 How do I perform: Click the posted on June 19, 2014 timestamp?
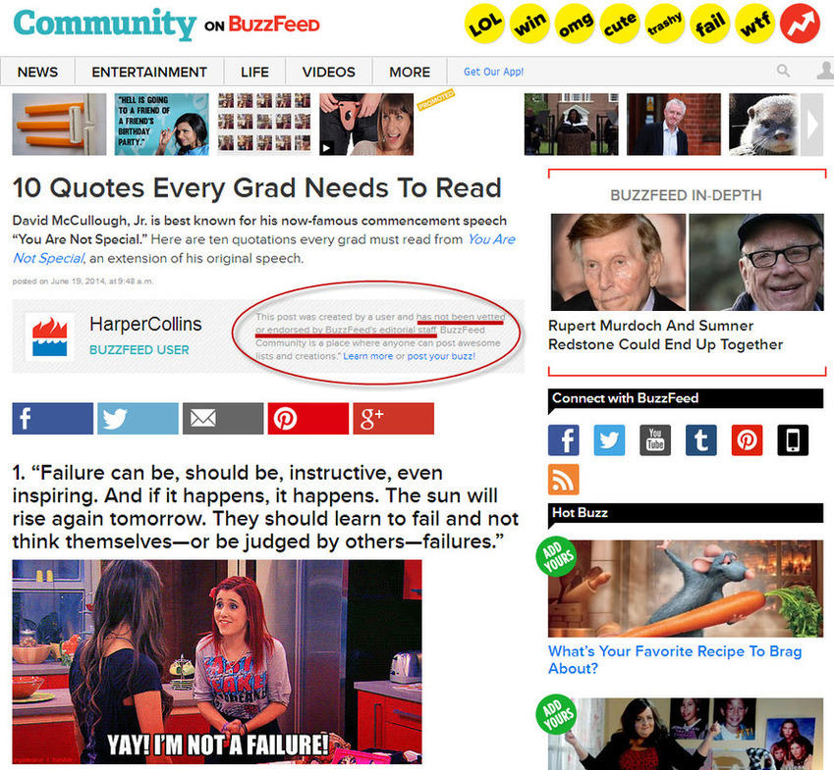point(83,281)
